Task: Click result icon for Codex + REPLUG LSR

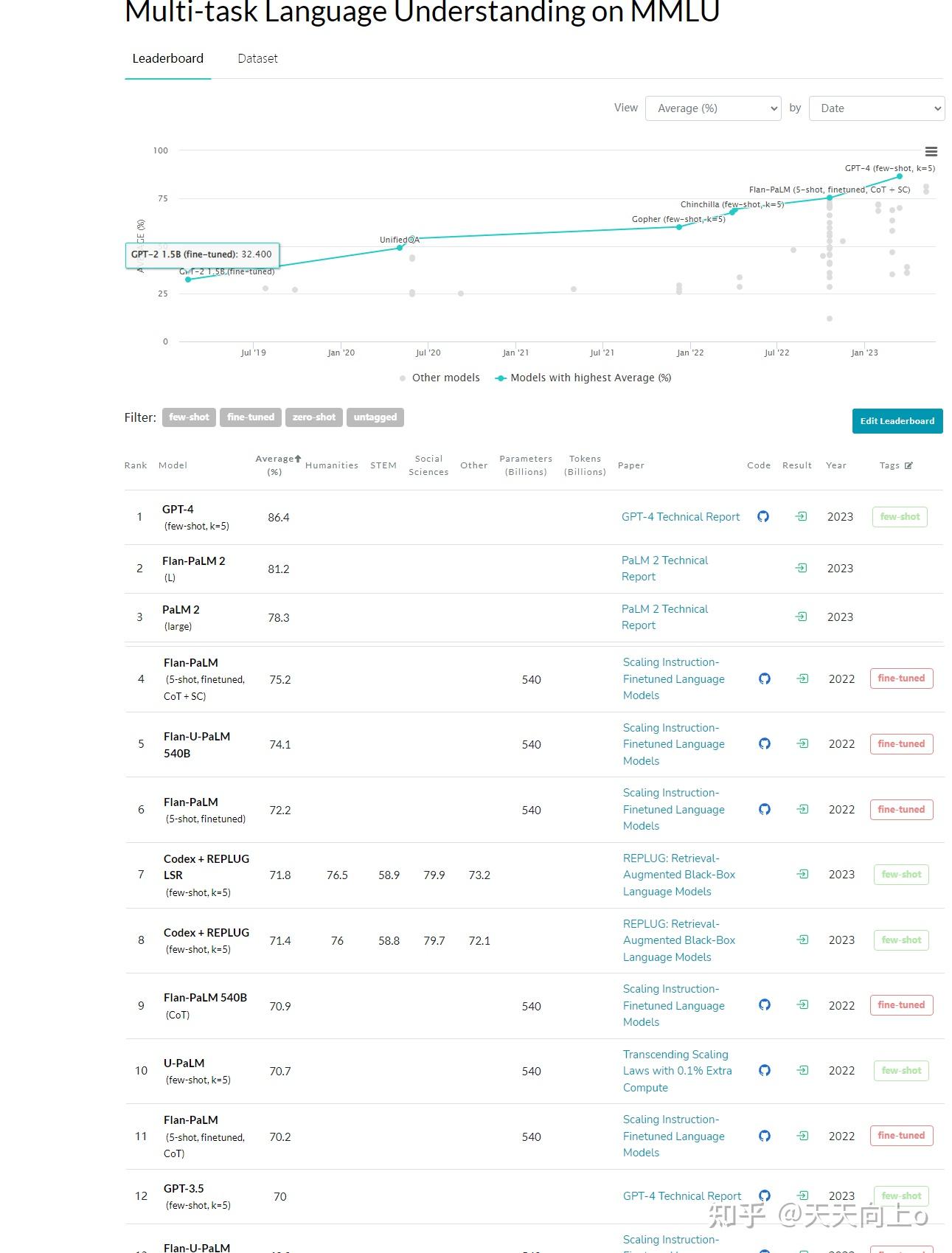Action: tap(802, 874)
